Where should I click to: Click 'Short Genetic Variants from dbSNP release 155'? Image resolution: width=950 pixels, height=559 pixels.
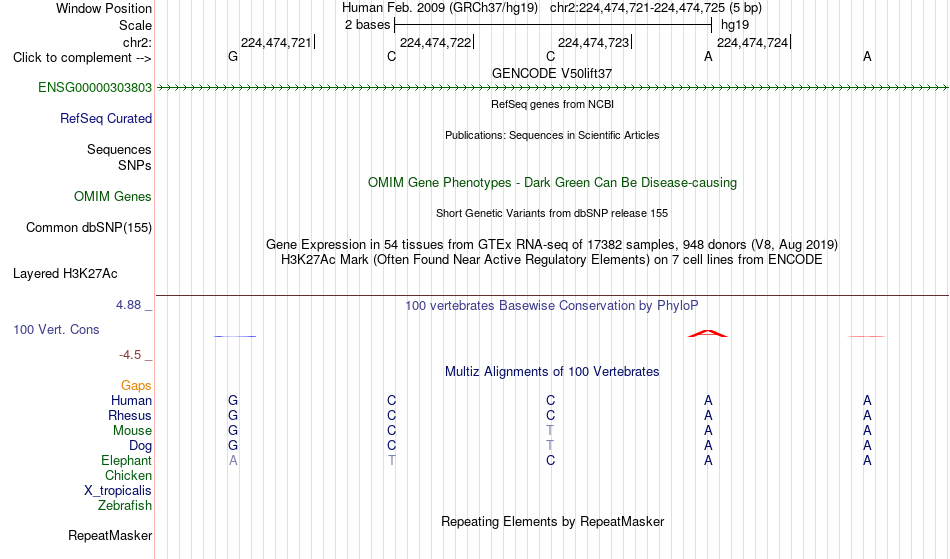click(552, 214)
